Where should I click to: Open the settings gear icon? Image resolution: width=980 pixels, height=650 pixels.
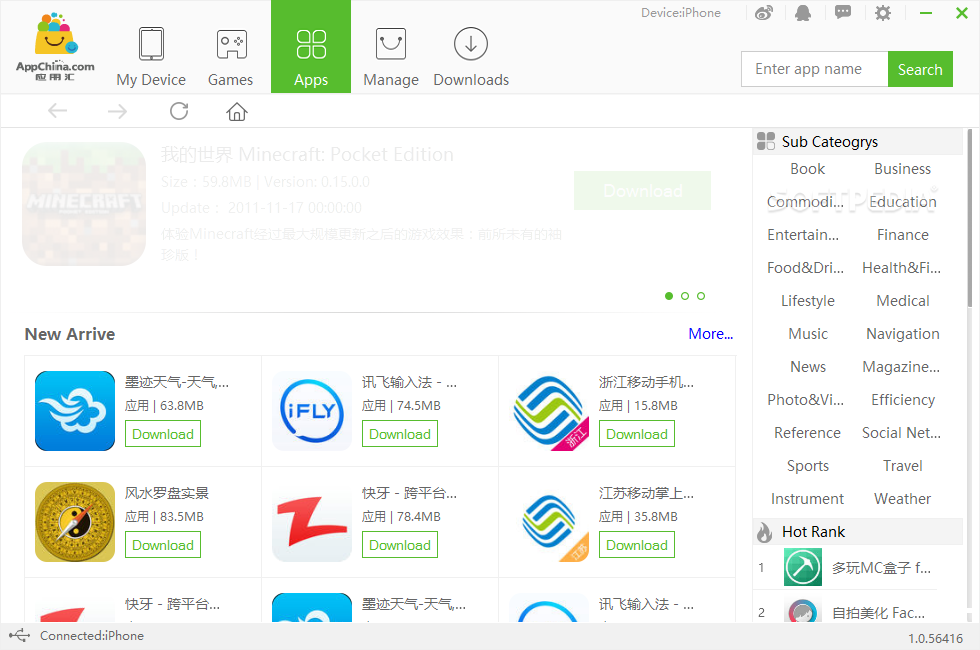tap(882, 12)
